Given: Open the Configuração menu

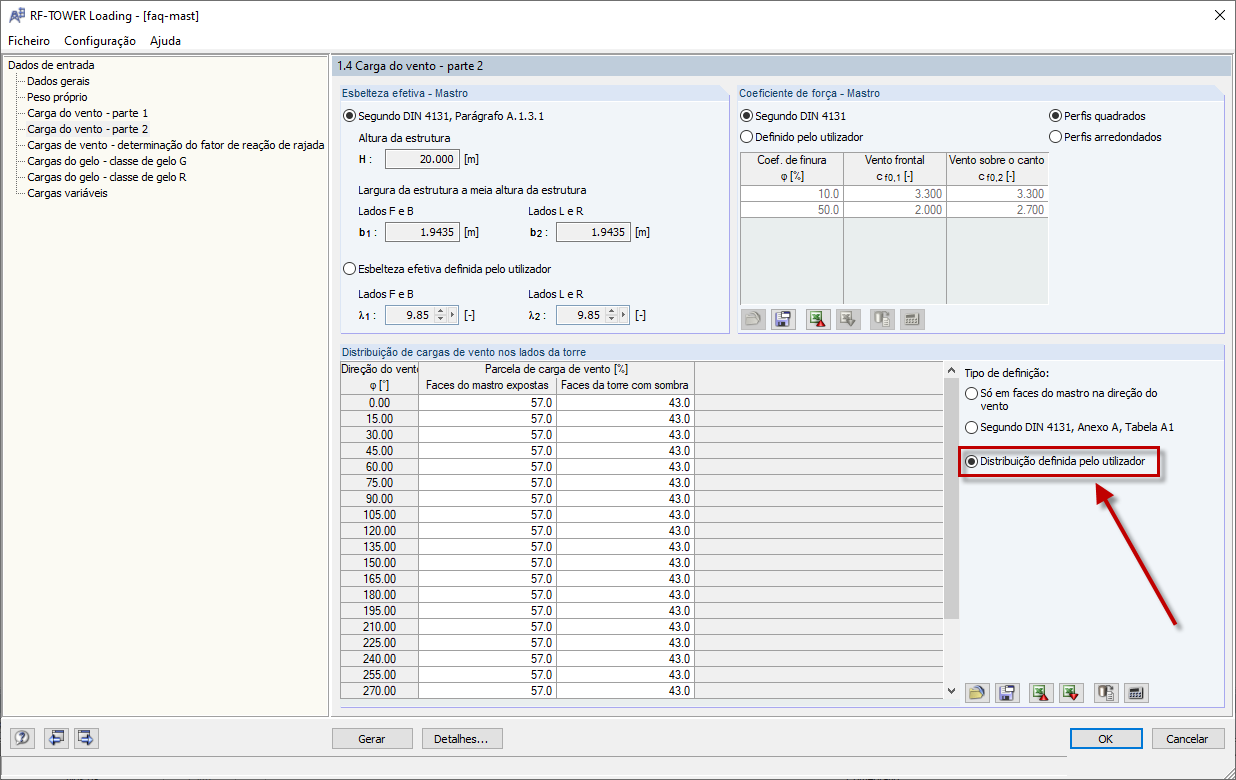Looking at the screenshot, I should click(x=100, y=41).
